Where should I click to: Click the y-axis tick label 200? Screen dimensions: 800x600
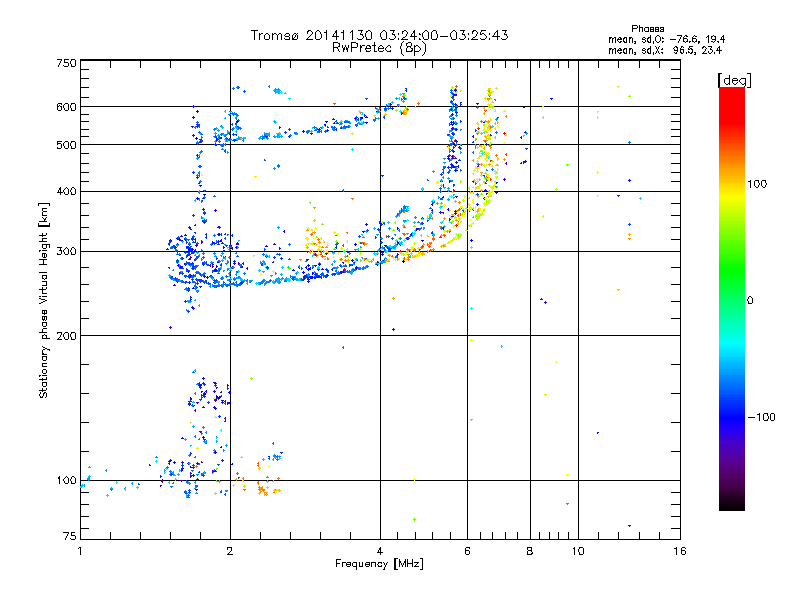(x=66, y=336)
